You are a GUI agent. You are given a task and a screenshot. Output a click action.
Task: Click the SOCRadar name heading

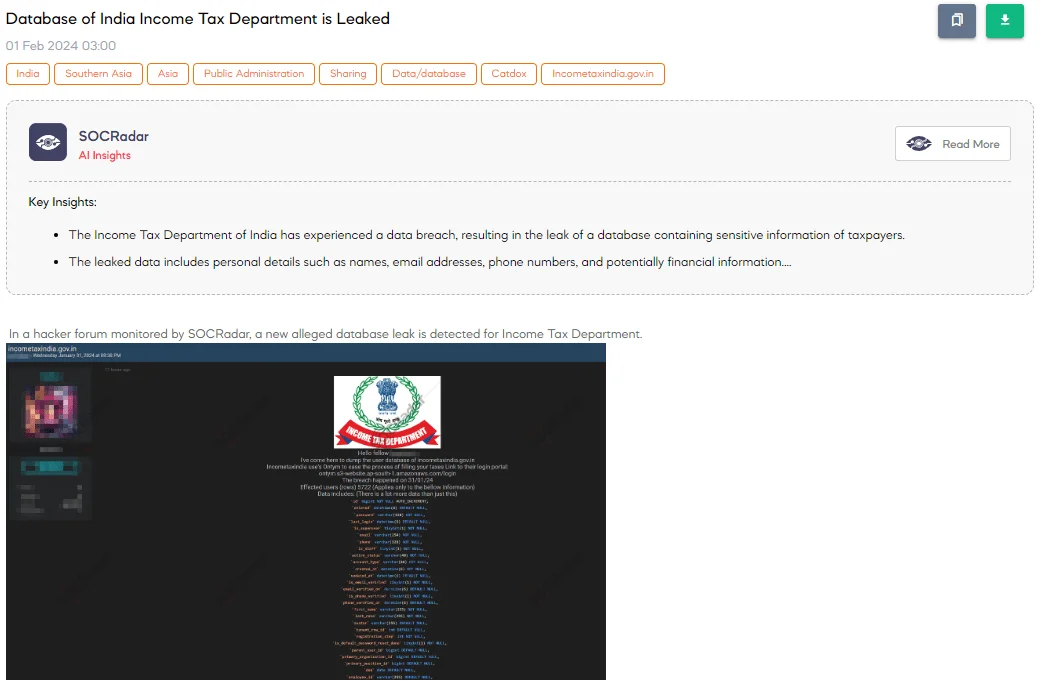tap(114, 136)
